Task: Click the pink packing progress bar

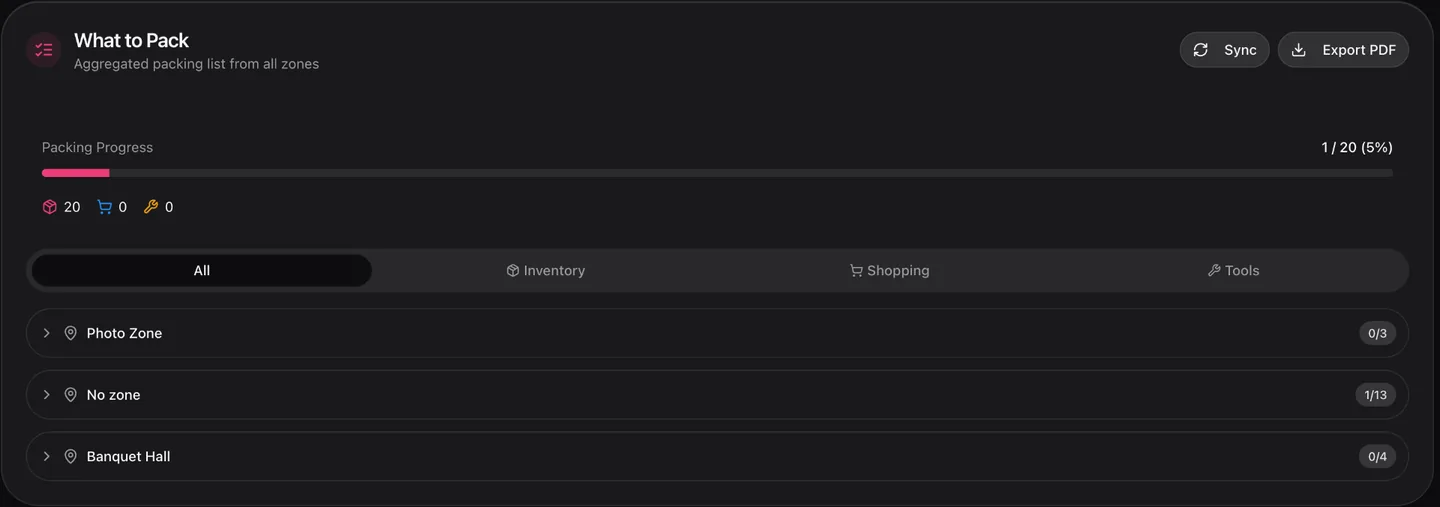Action: (75, 173)
